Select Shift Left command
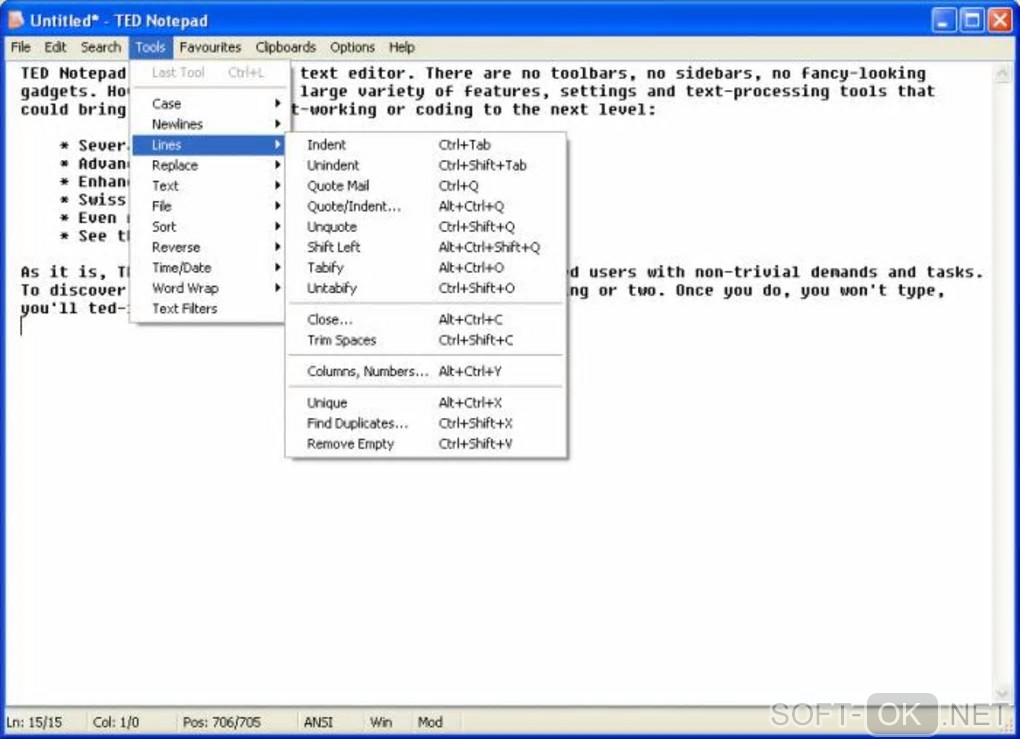This screenshot has height=739, width=1020. tap(426, 247)
